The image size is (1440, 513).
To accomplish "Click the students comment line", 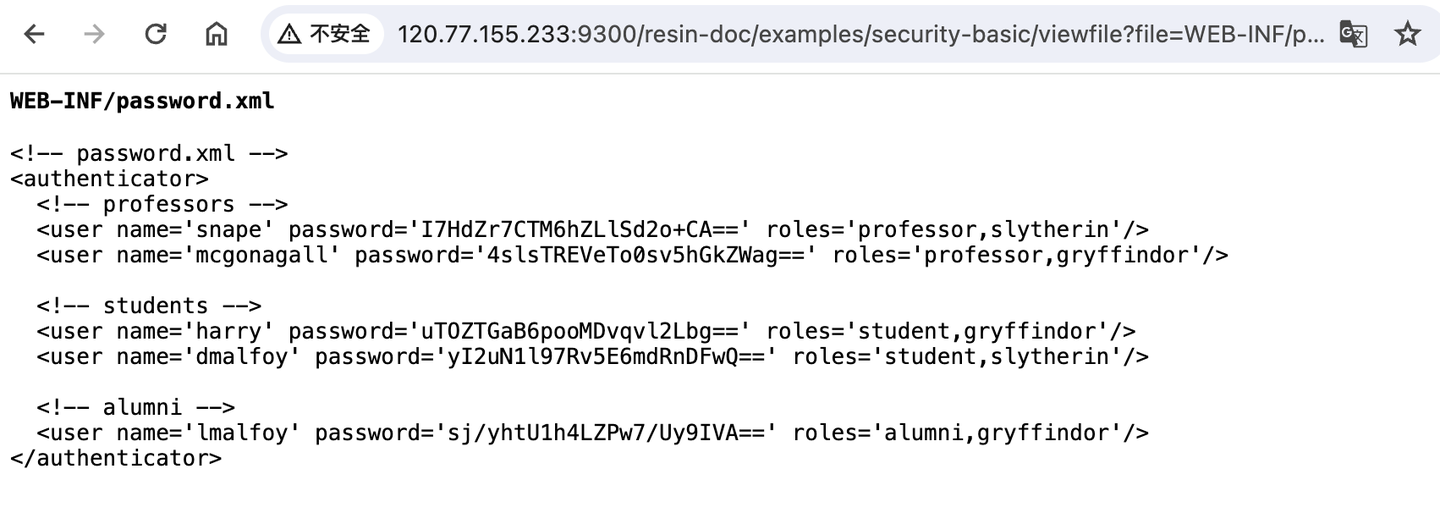I will coord(149,306).
